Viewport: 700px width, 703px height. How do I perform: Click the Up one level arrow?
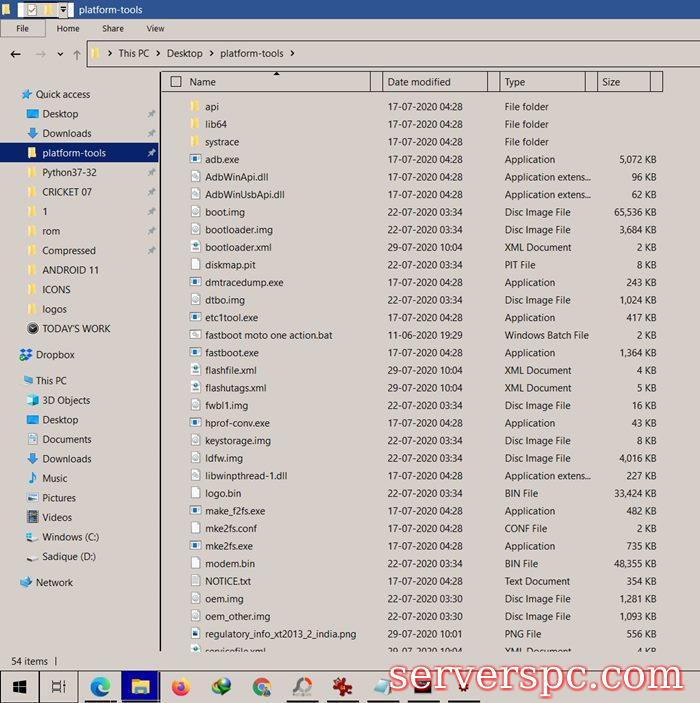[77, 54]
